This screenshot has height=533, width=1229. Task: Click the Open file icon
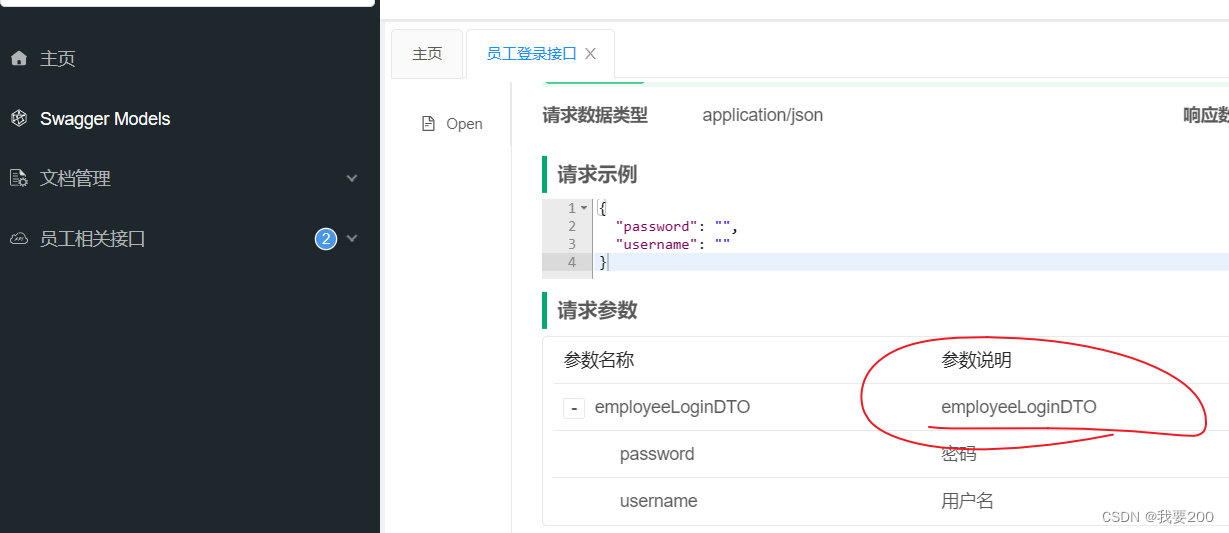428,124
